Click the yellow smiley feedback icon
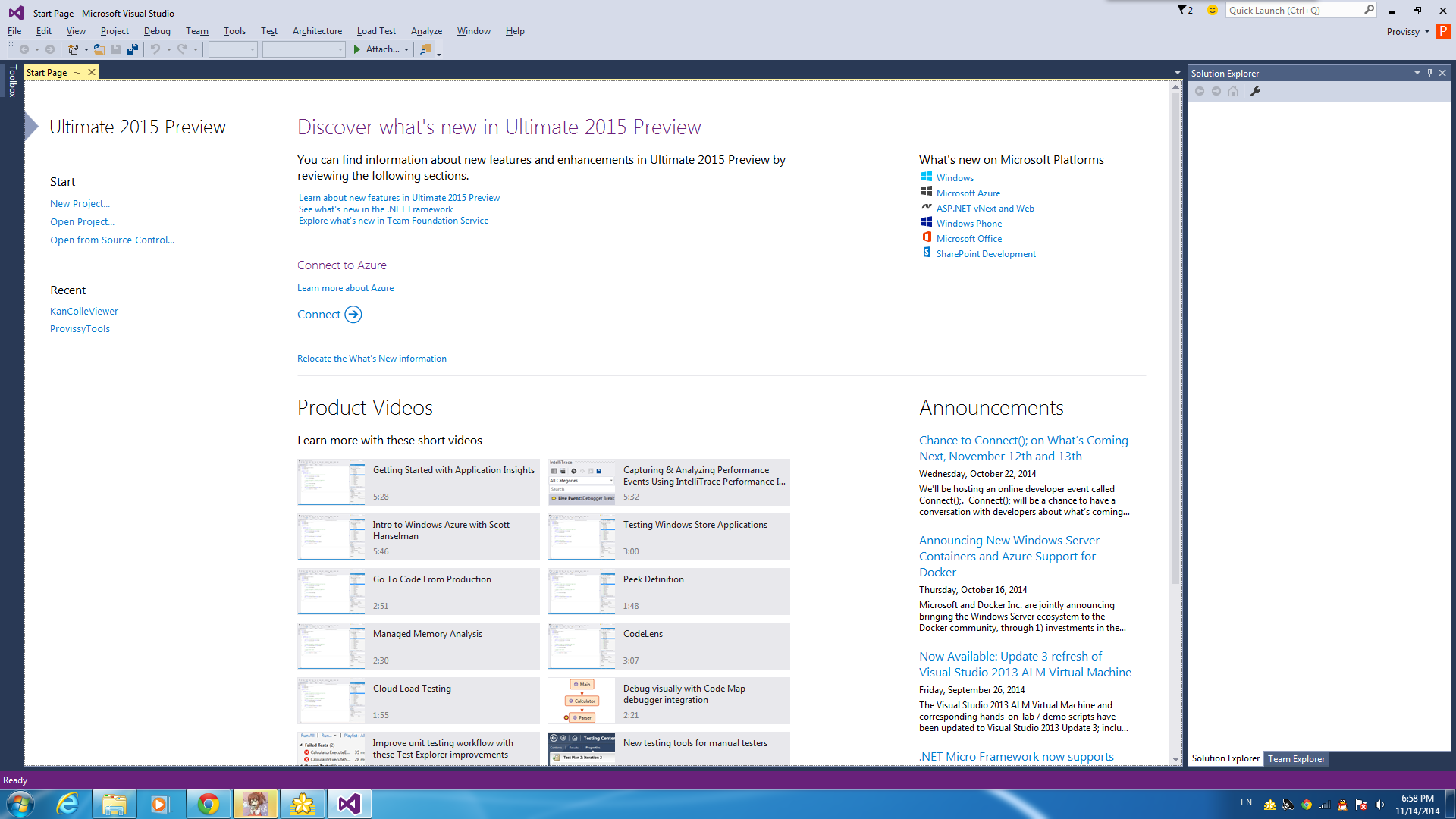 coord(1212,10)
